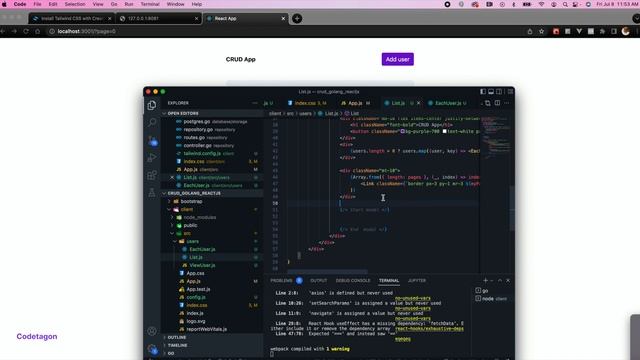The image size is (640, 360).
Task: Open the Run and Debug icon in activity bar
Action: coord(152,158)
